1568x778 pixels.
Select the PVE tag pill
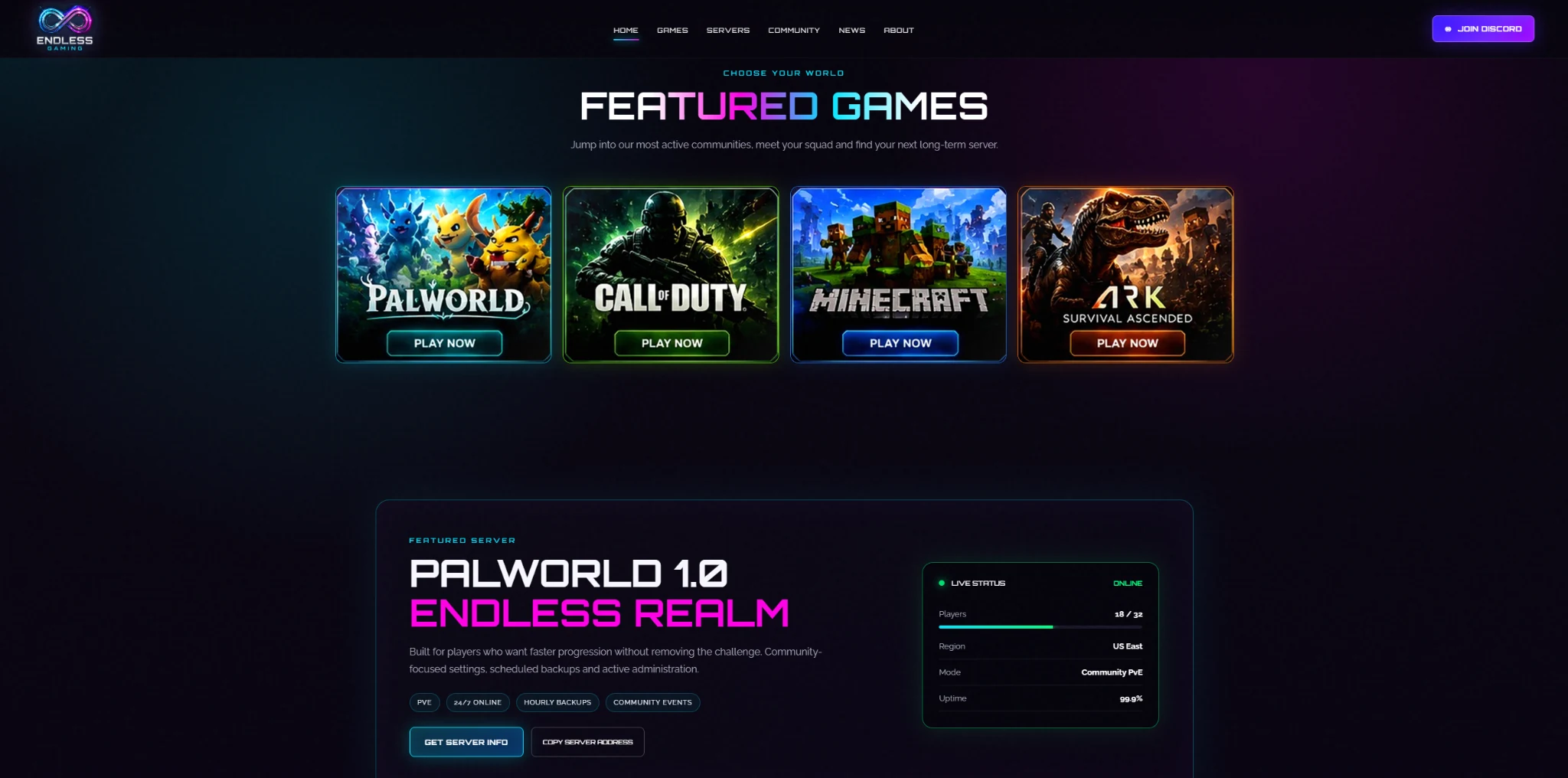(x=424, y=702)
